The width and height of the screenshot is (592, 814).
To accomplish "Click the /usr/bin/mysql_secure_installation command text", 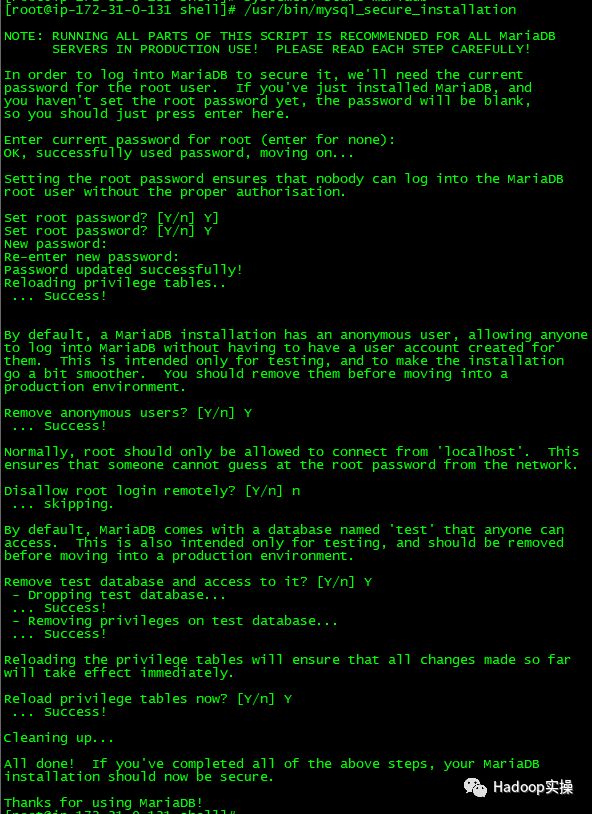I will pos(380,10).
